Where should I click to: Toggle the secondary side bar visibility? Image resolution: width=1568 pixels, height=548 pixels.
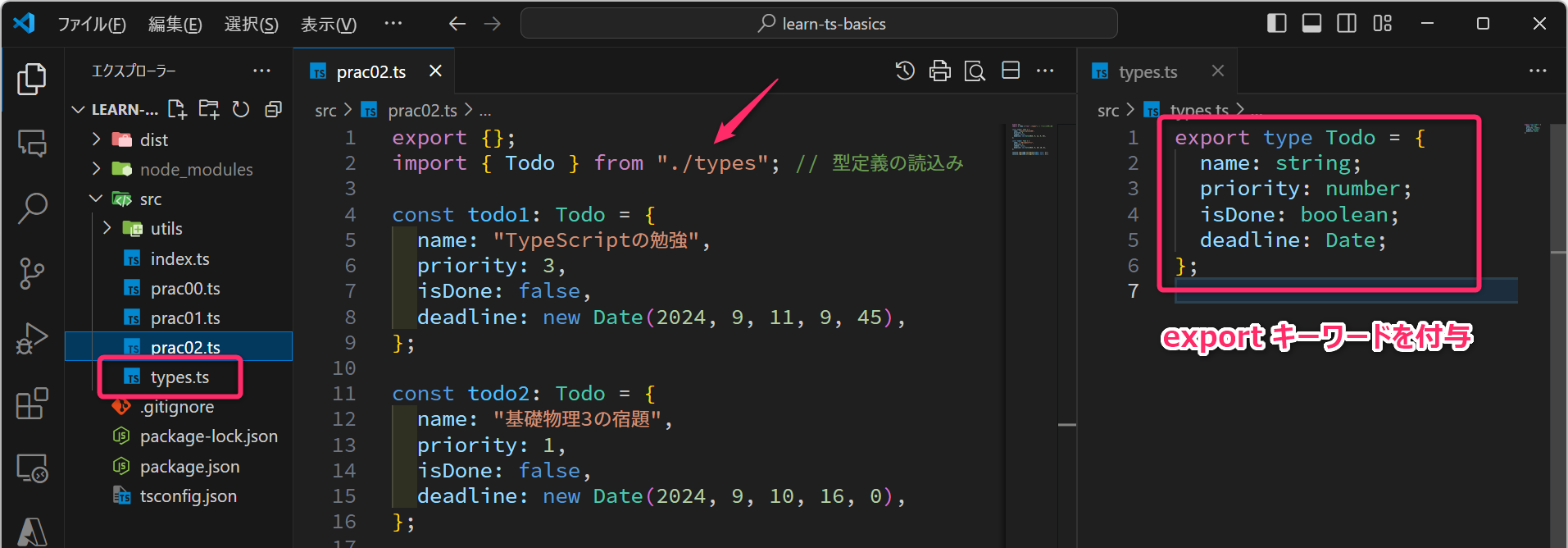1347,24
